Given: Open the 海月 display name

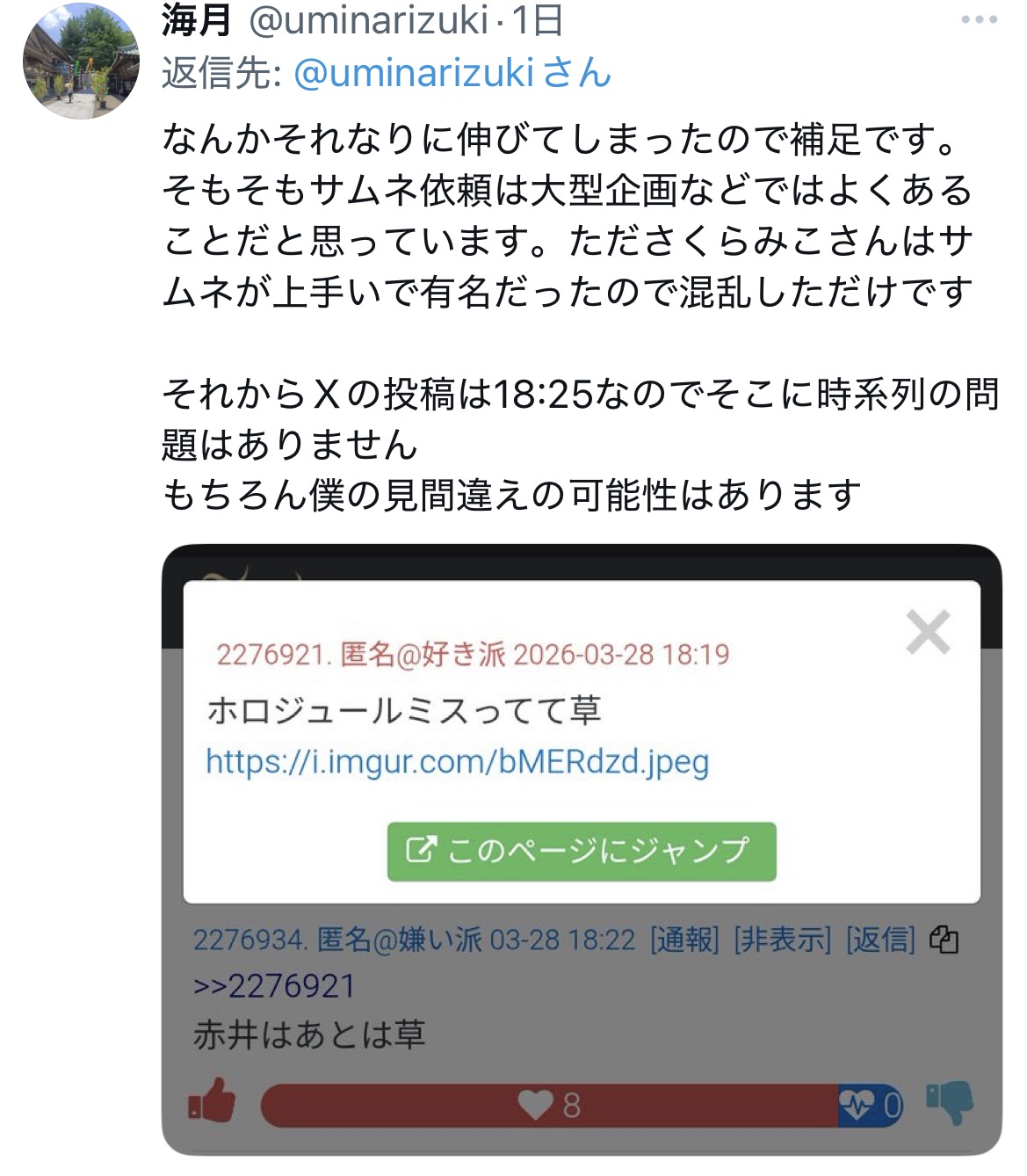Looking at the screenshot, I should click(197, 19).
